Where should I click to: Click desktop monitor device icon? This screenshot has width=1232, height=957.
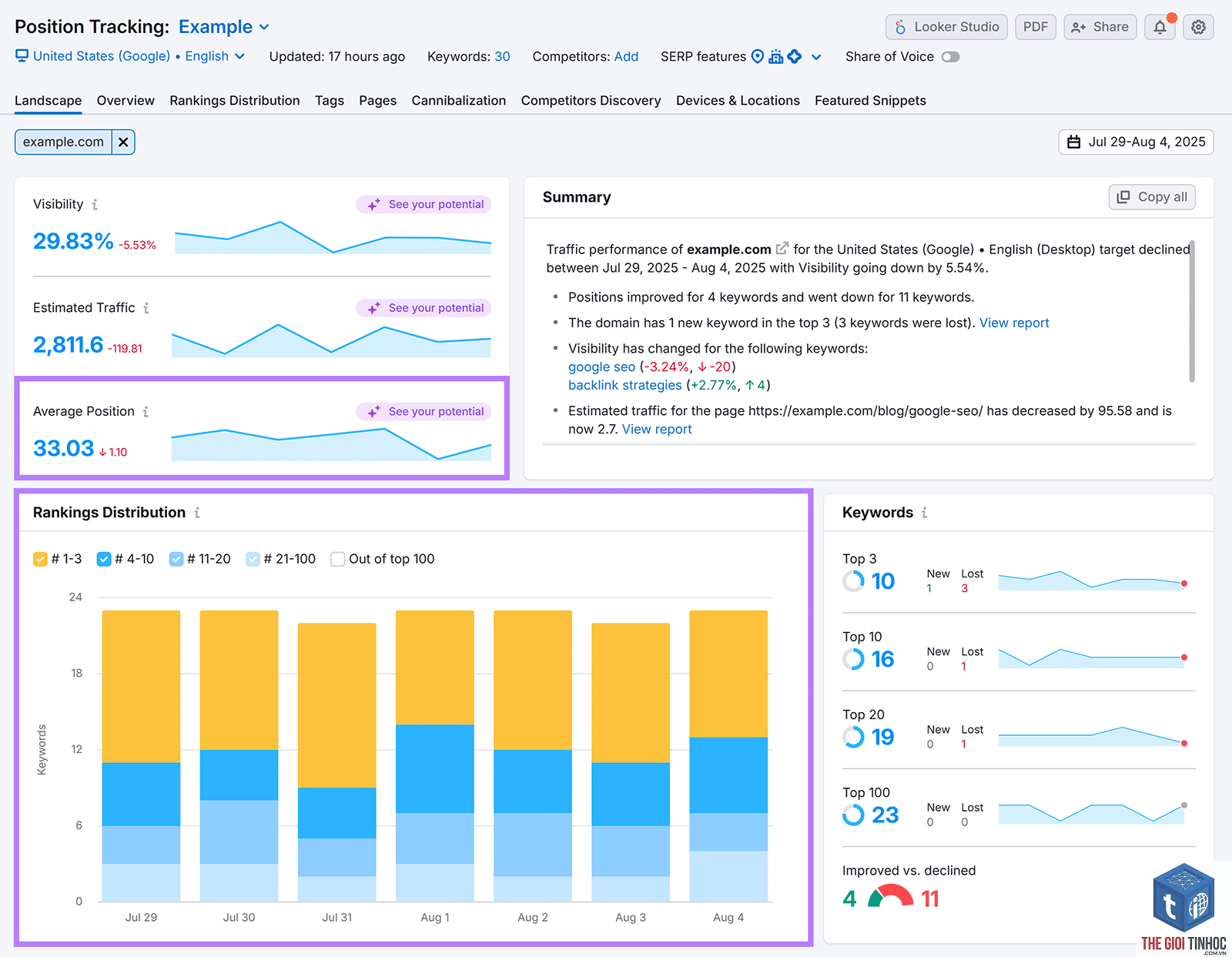point(22,56)
